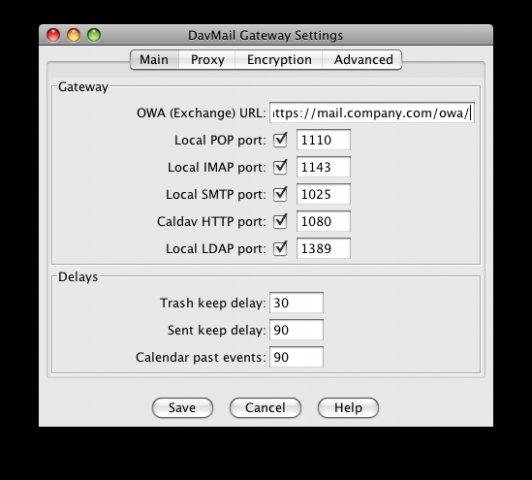Focus the Local LDAP port field
Image resolution: width=532 pixels, height=480 pixels.
pyautogui.click(x=324, y=248)
